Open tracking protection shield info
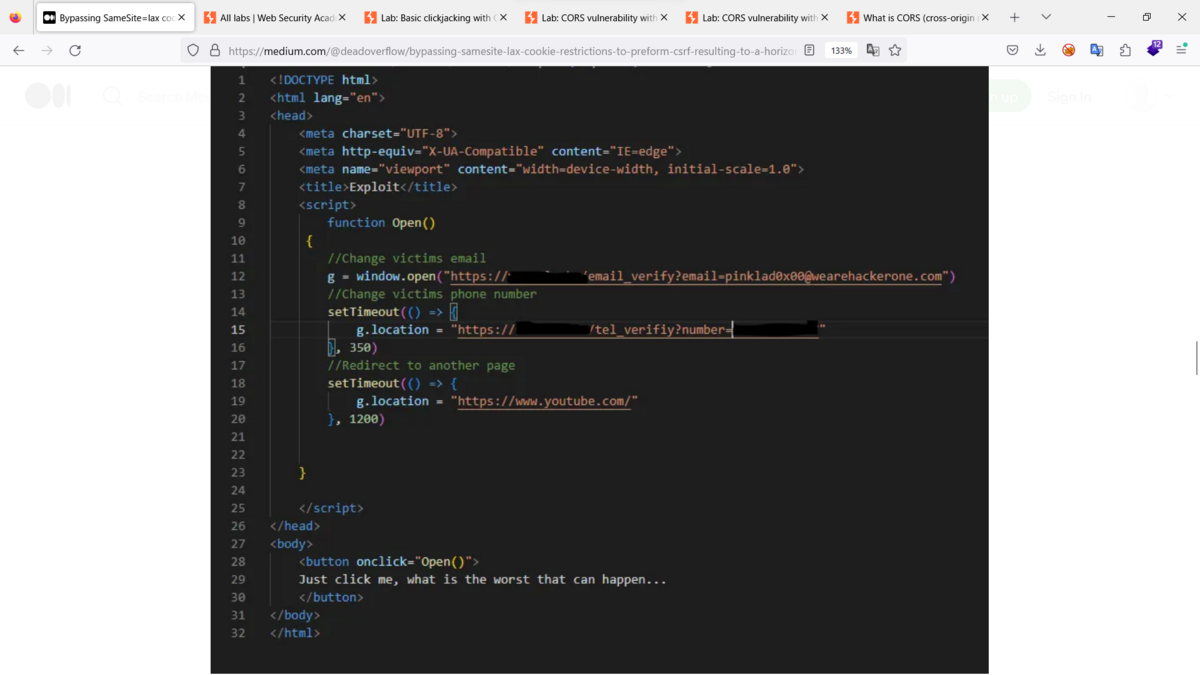 [x=193, y=50]
